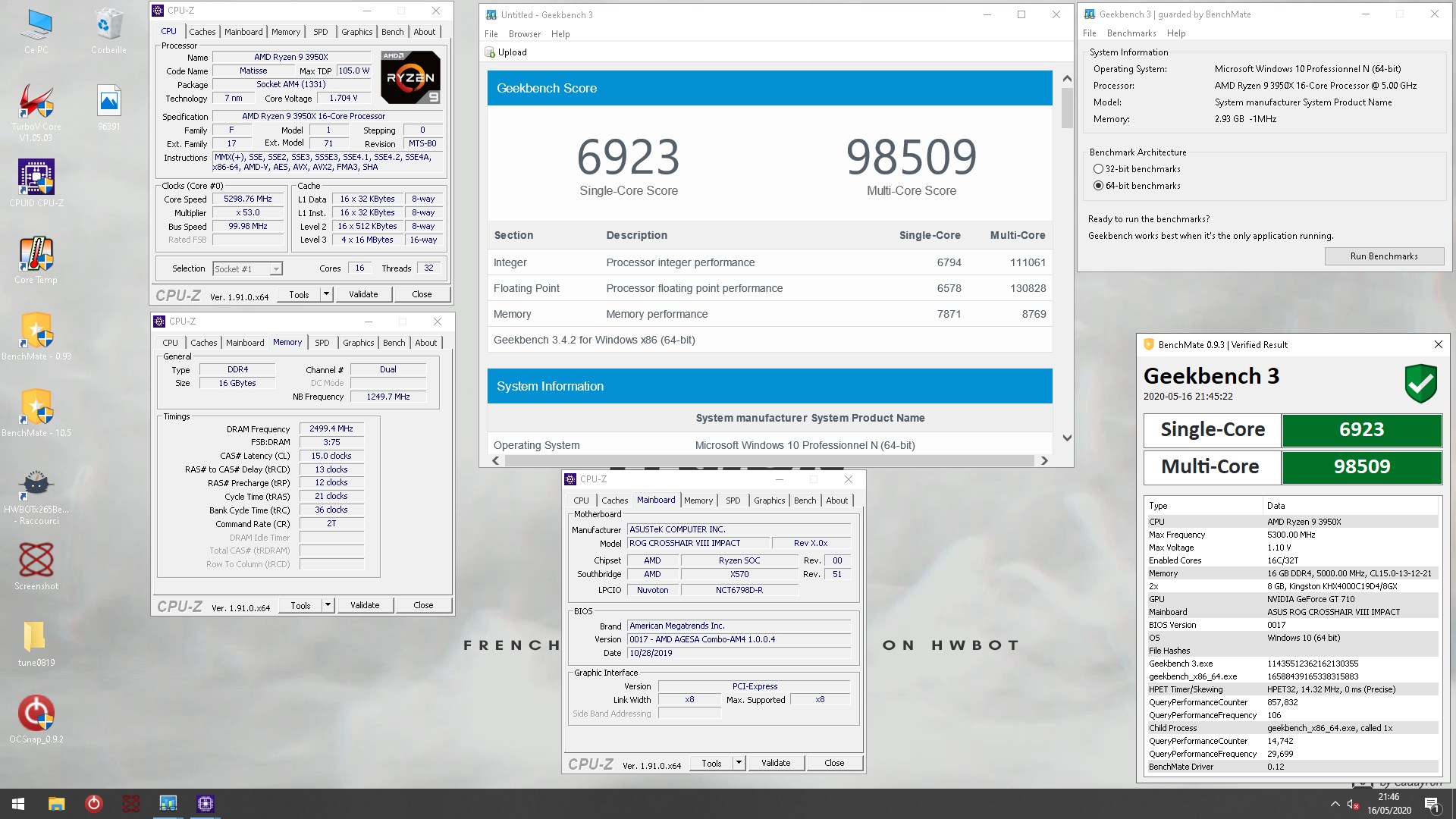Viewport: 1456px width, 819px height.
Task: Close the BenchMate Verified Result window
Action: coord(1438,344)
